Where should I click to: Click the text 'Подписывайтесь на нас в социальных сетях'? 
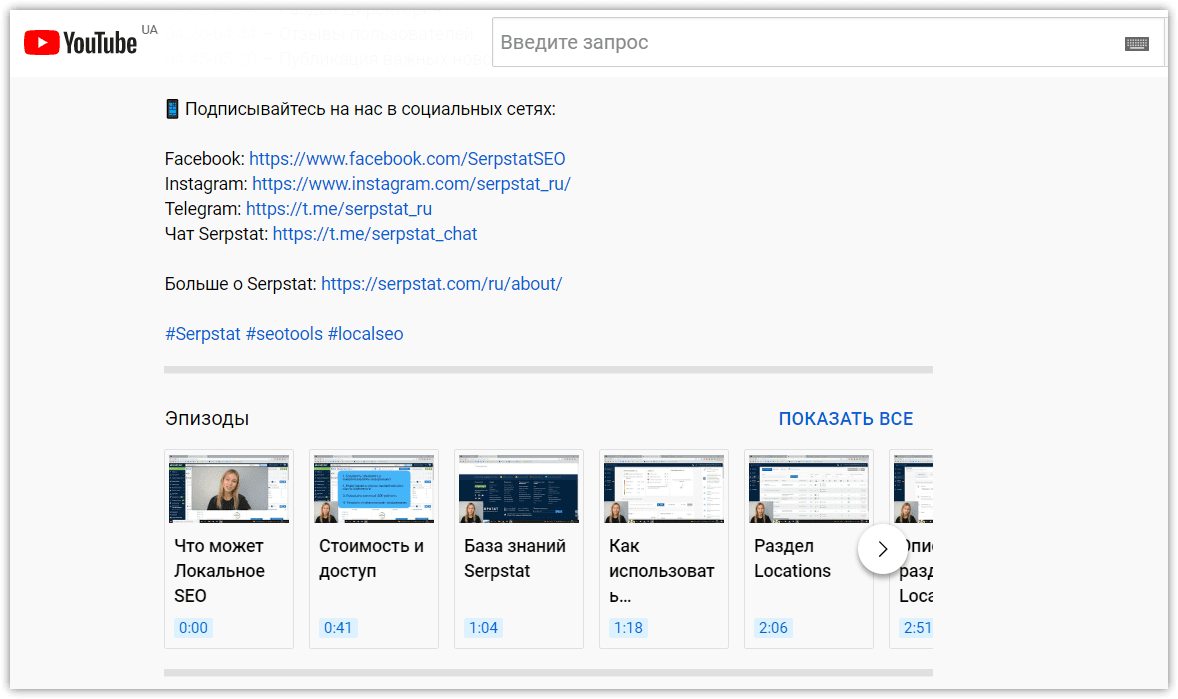(370, 109)
